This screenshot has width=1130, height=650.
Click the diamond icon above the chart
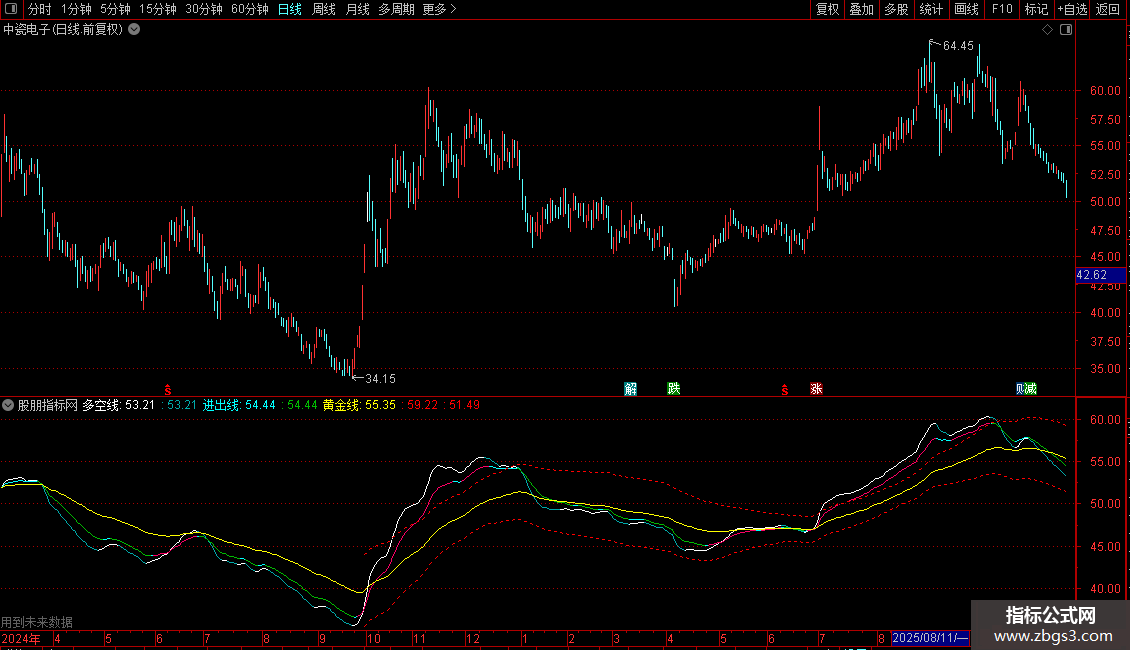point(1047,30)
